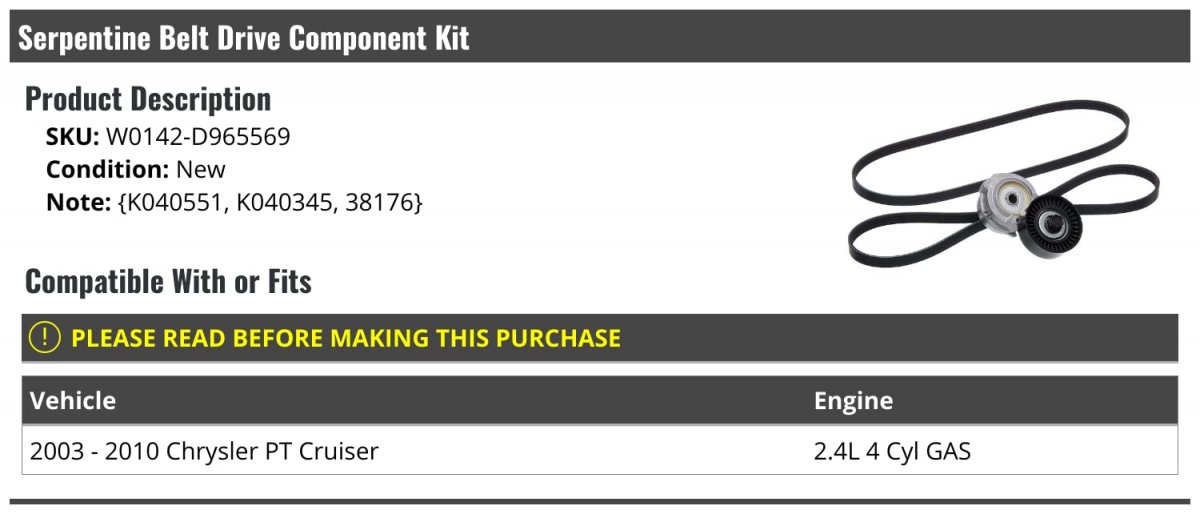Click the SKU number W0142-D965569
The image size is (1200, 514).
[x=198, y=136]
